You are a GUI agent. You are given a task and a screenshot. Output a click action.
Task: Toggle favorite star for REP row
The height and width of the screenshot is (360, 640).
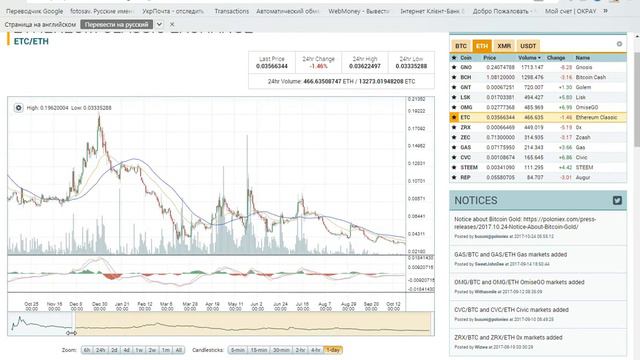[x=454, y=178]
